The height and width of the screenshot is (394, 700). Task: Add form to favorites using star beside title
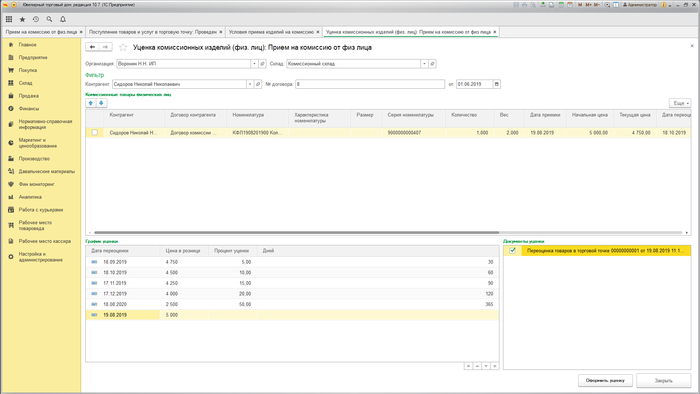(x=123, y=47)
